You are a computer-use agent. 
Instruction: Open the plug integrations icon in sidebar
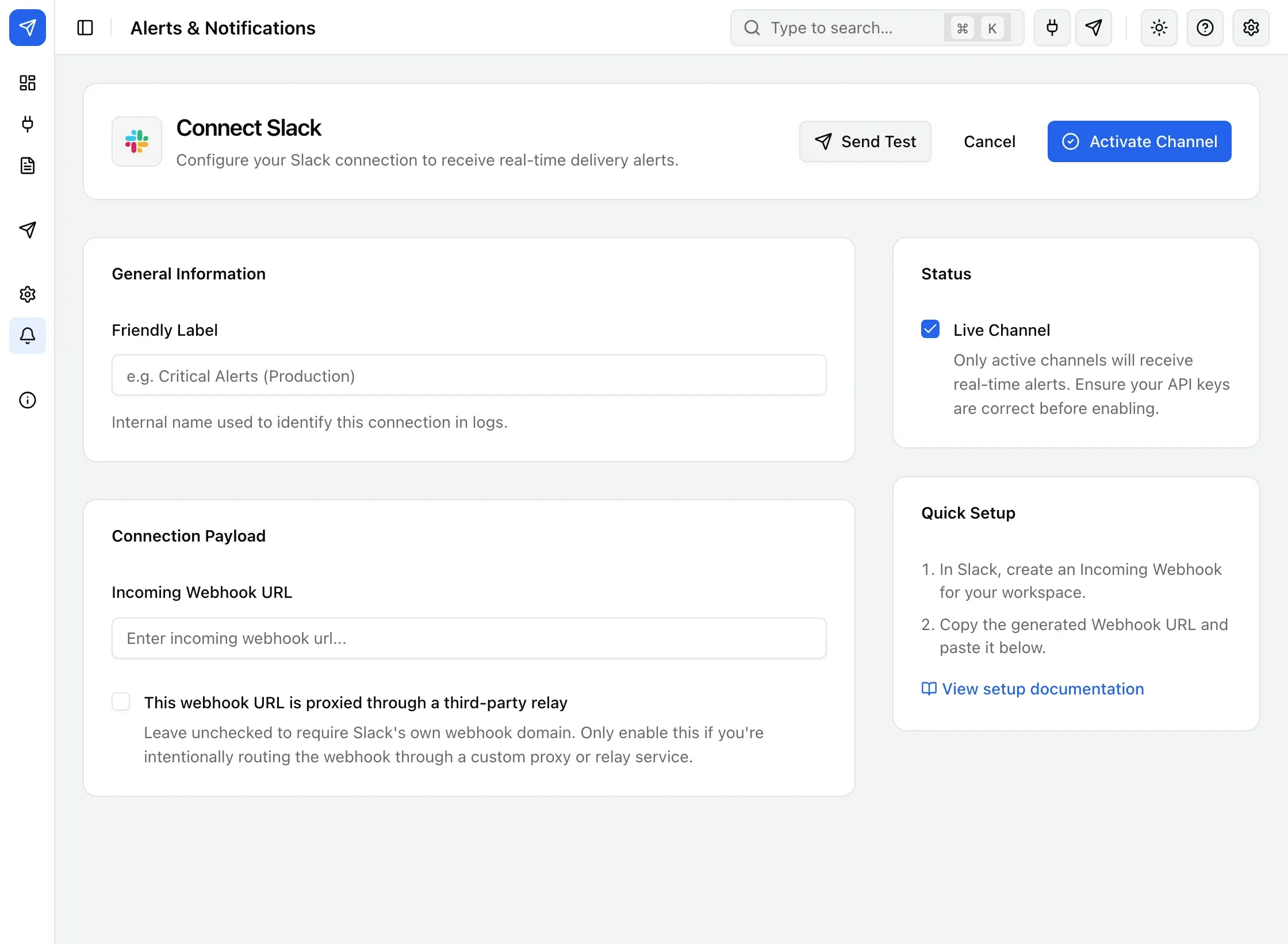pyautogui.click(x=28, y=124)
